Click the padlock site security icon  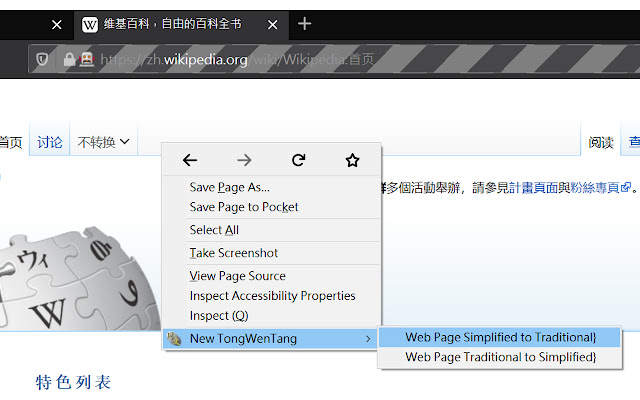[x=69, y=60]
